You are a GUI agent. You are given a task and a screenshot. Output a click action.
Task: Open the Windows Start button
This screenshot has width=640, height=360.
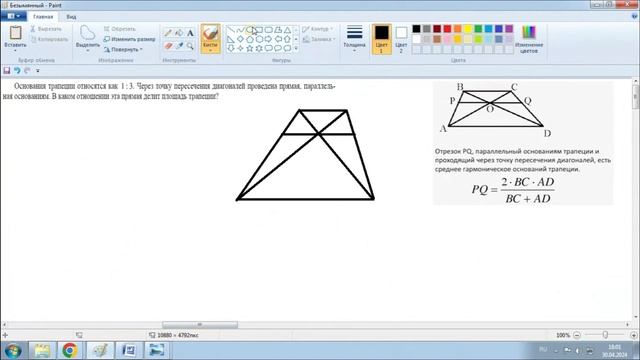coord(13,351)
